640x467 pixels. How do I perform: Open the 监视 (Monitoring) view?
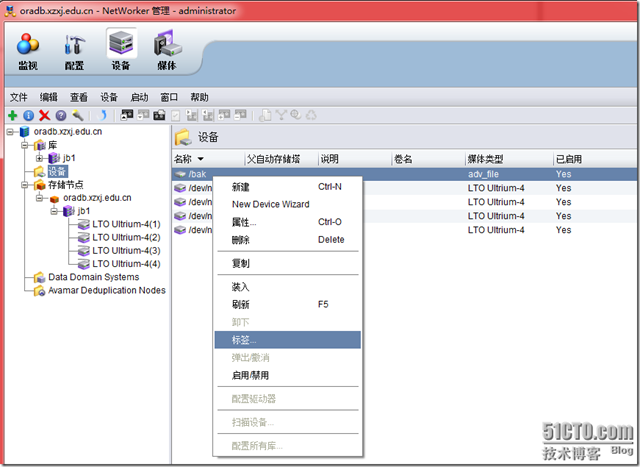[x=28, y=51]
